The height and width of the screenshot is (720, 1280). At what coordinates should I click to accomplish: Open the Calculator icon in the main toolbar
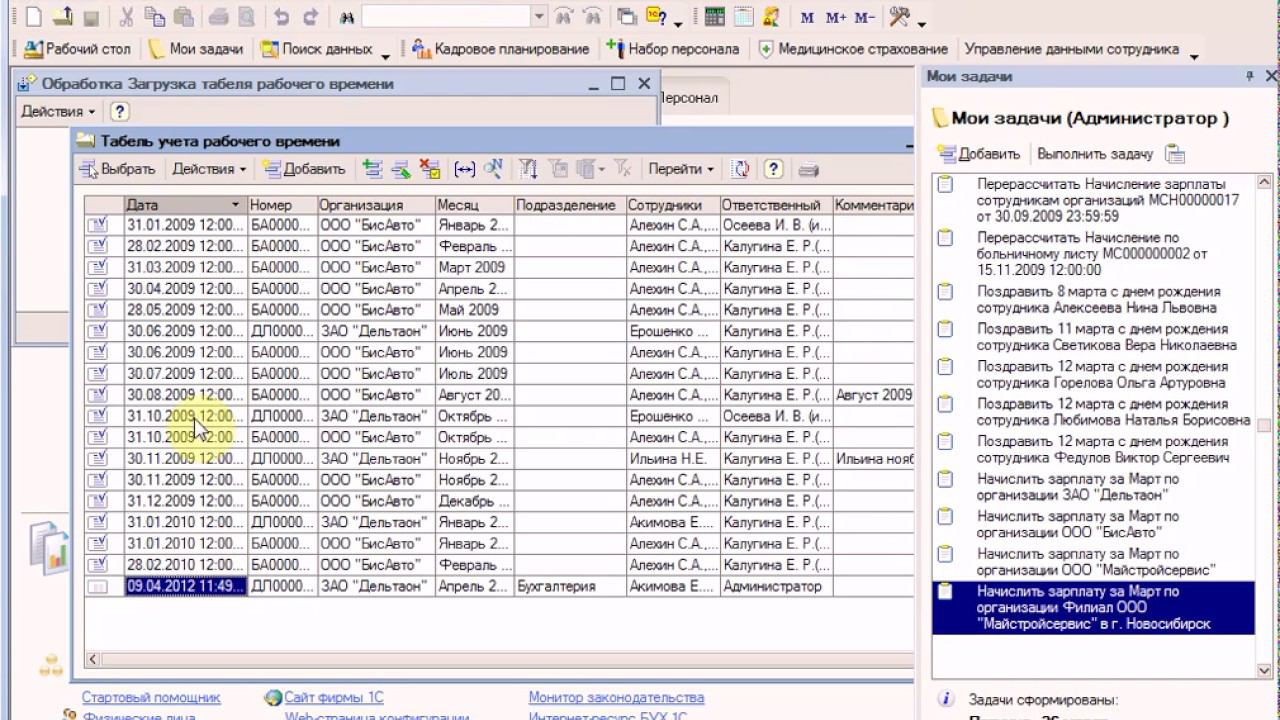(x=714, y=17)
